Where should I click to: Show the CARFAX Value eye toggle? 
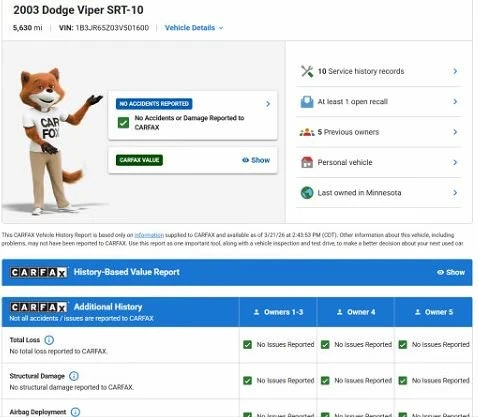(256, 160)
